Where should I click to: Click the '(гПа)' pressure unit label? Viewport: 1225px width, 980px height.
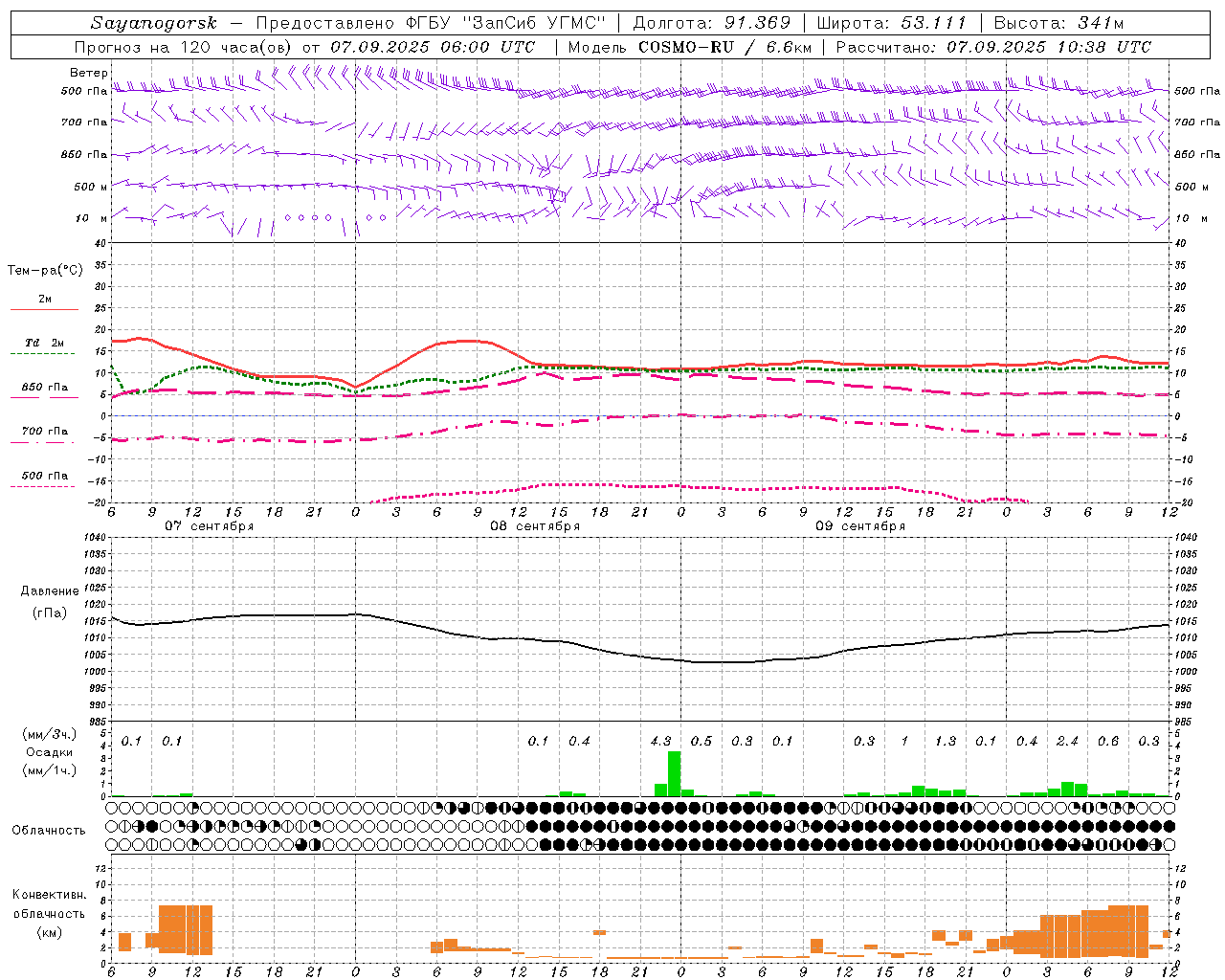point(50,613)
